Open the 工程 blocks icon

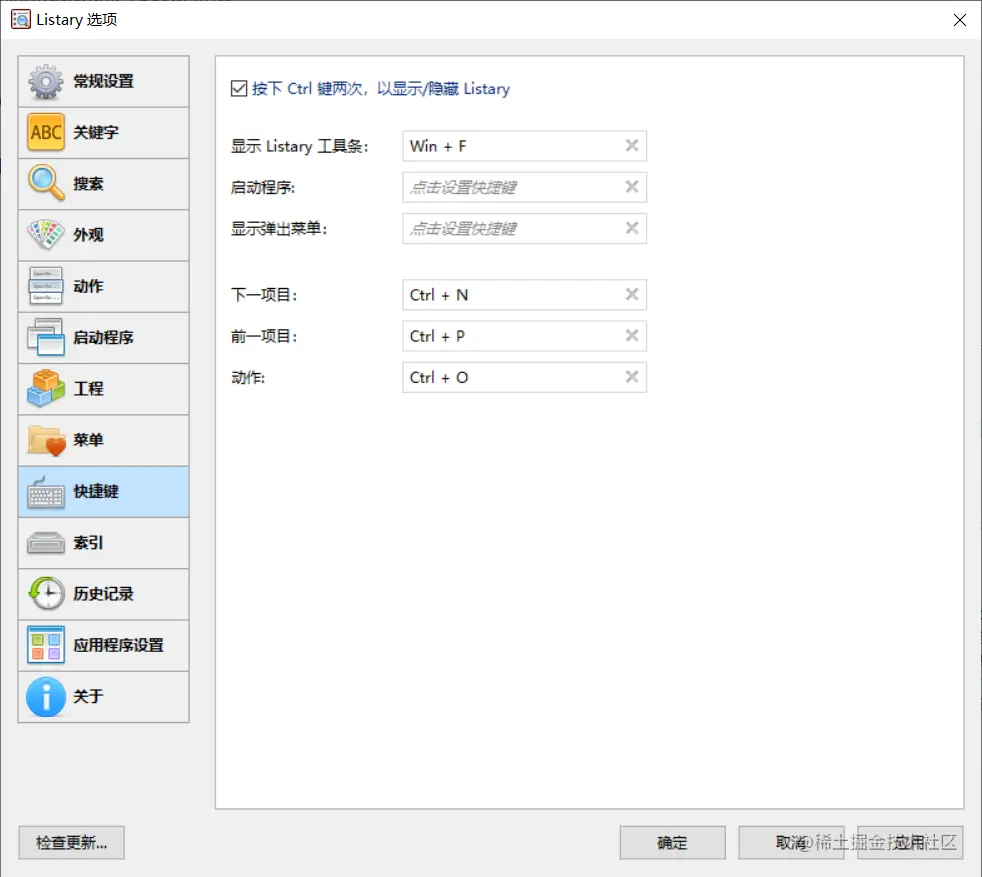point(45,388)
